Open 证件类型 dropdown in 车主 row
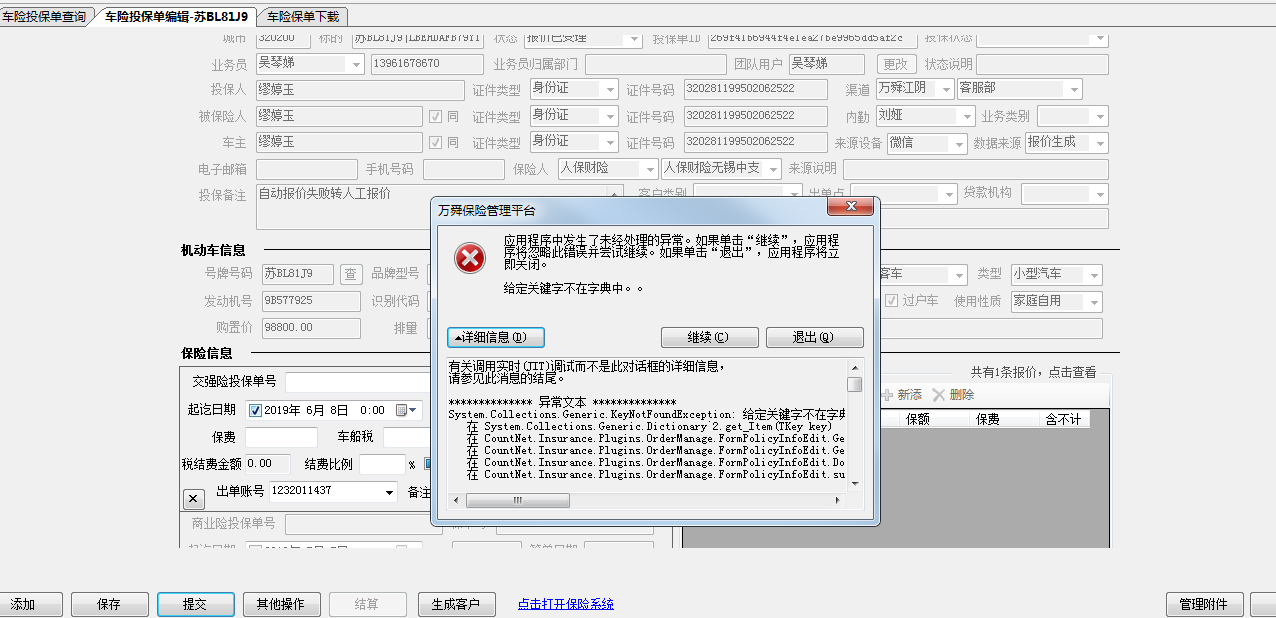This screenshot has width=1276, height=618. pyautogui.click(x=610, y=141)
